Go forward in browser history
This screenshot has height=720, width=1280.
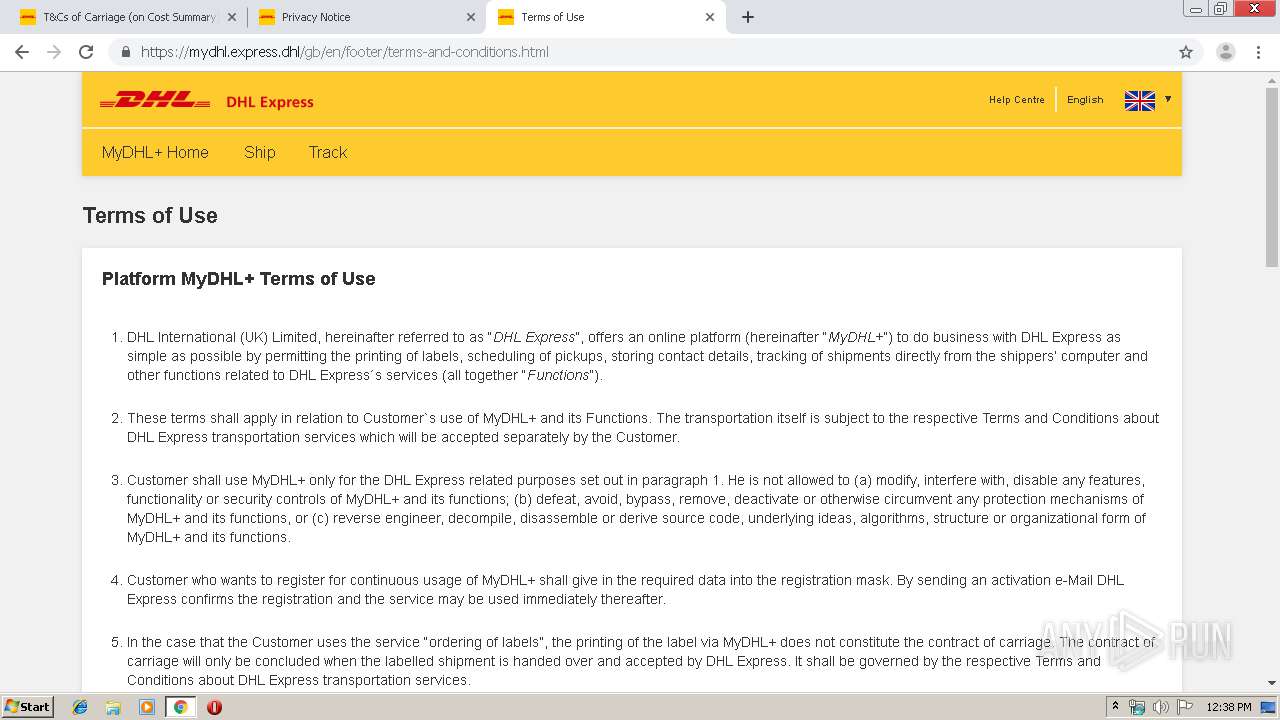pyautogui.click(x=54, y=52)
